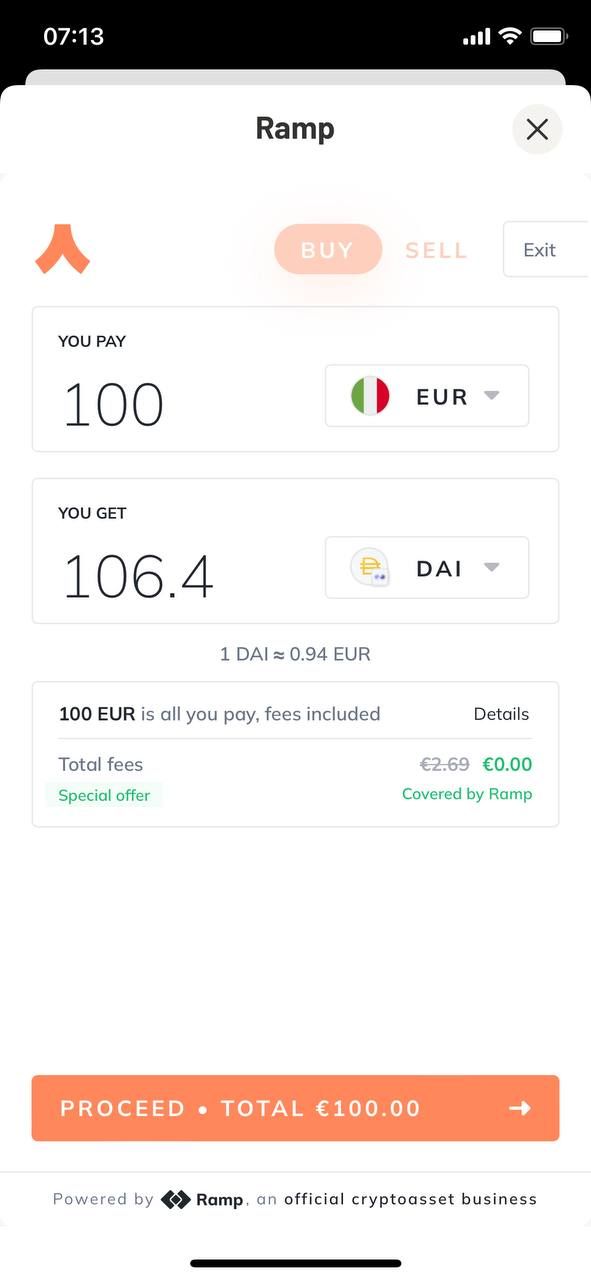This screenshot has width=591, height=1280.
Task: Tap the Italian flag icon next to EUR
Action: tap(370, 396)
